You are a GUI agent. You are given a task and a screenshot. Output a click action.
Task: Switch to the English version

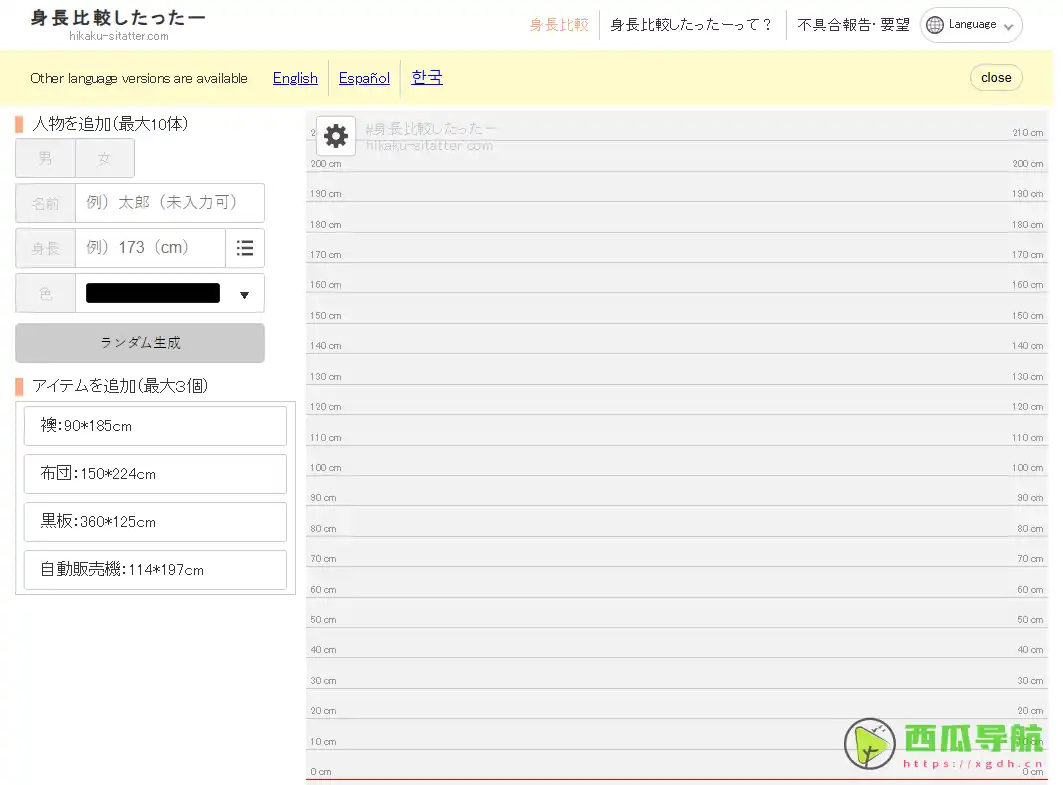294,77
